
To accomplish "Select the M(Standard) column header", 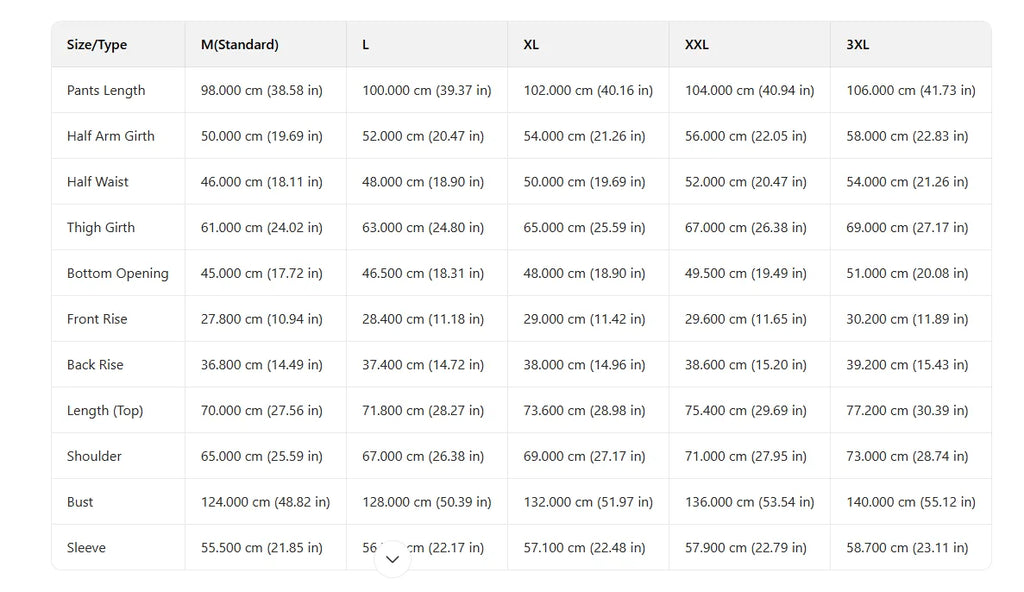I will tap(240, 44).
